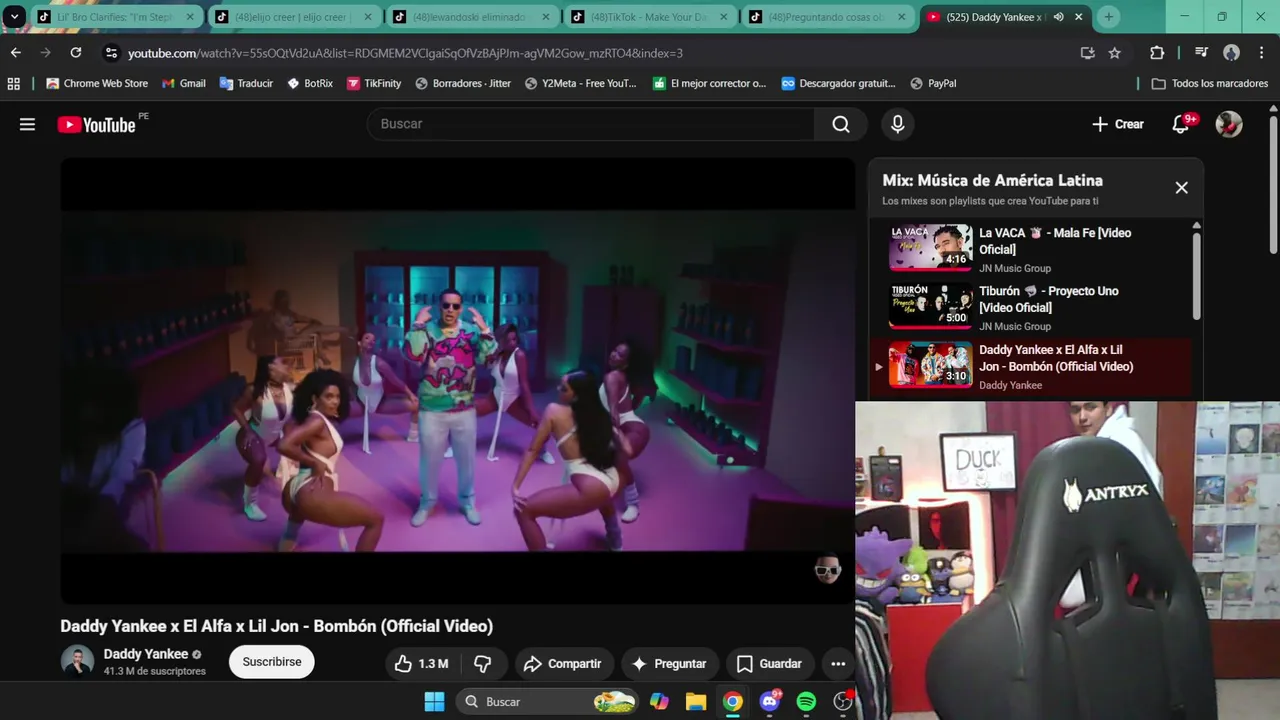Image resolution: width=1280 pixels, height=720 pixels.
Task: Click the install app icon in address bar
Action: coord(1087,53)
